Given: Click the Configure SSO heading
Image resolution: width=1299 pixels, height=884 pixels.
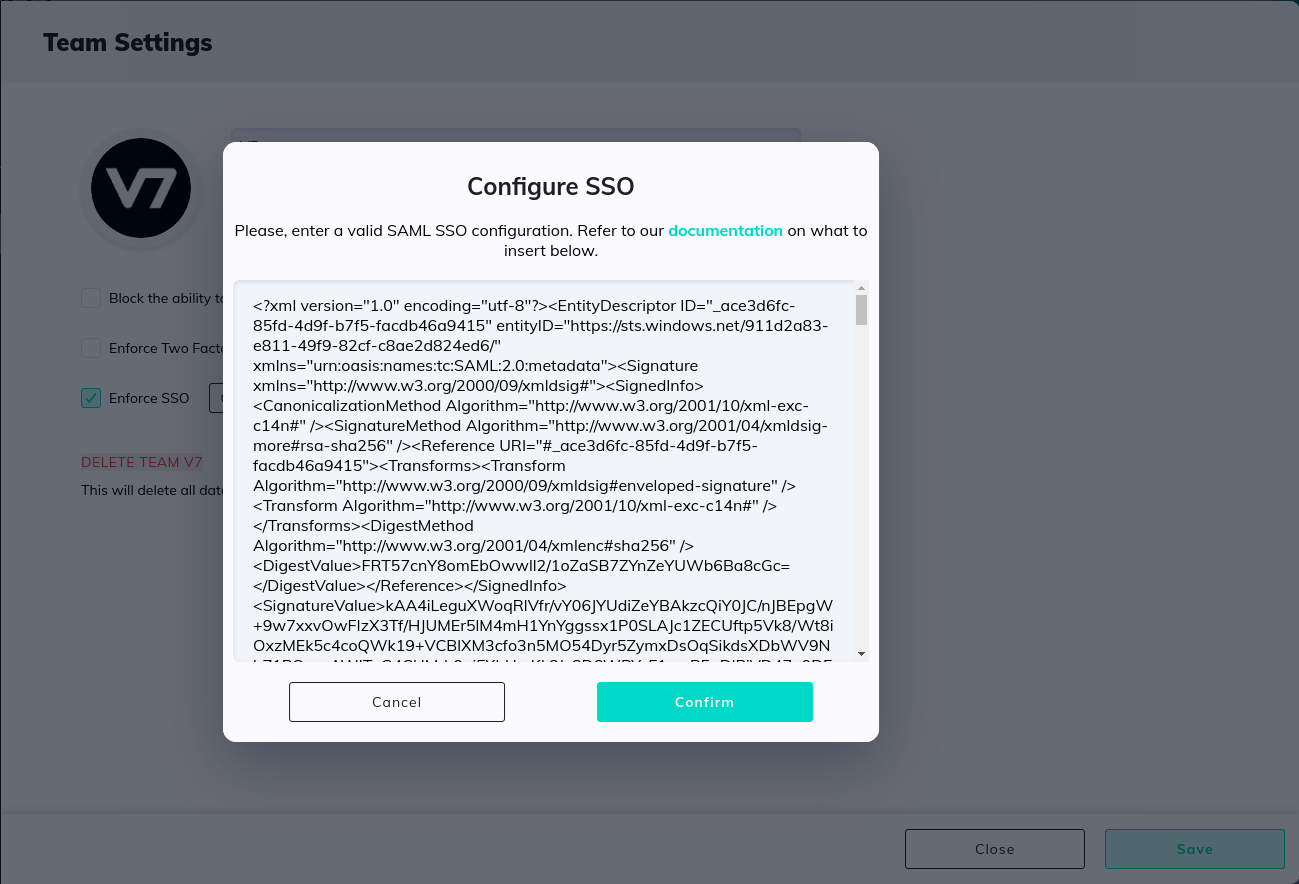Looking at the screenshot, I should pos(551,186).
